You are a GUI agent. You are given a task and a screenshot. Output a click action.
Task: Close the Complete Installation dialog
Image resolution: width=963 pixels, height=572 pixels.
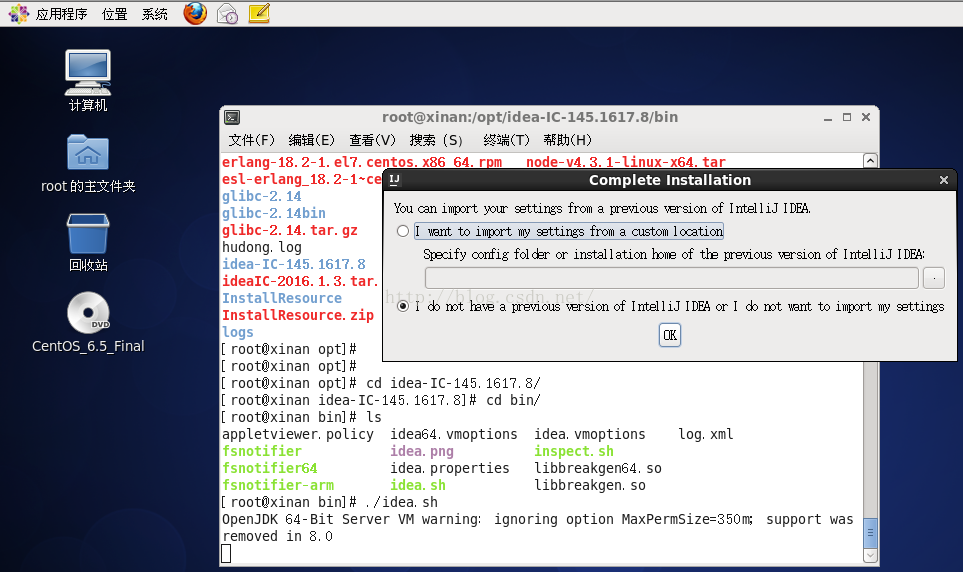click(944, 180)
